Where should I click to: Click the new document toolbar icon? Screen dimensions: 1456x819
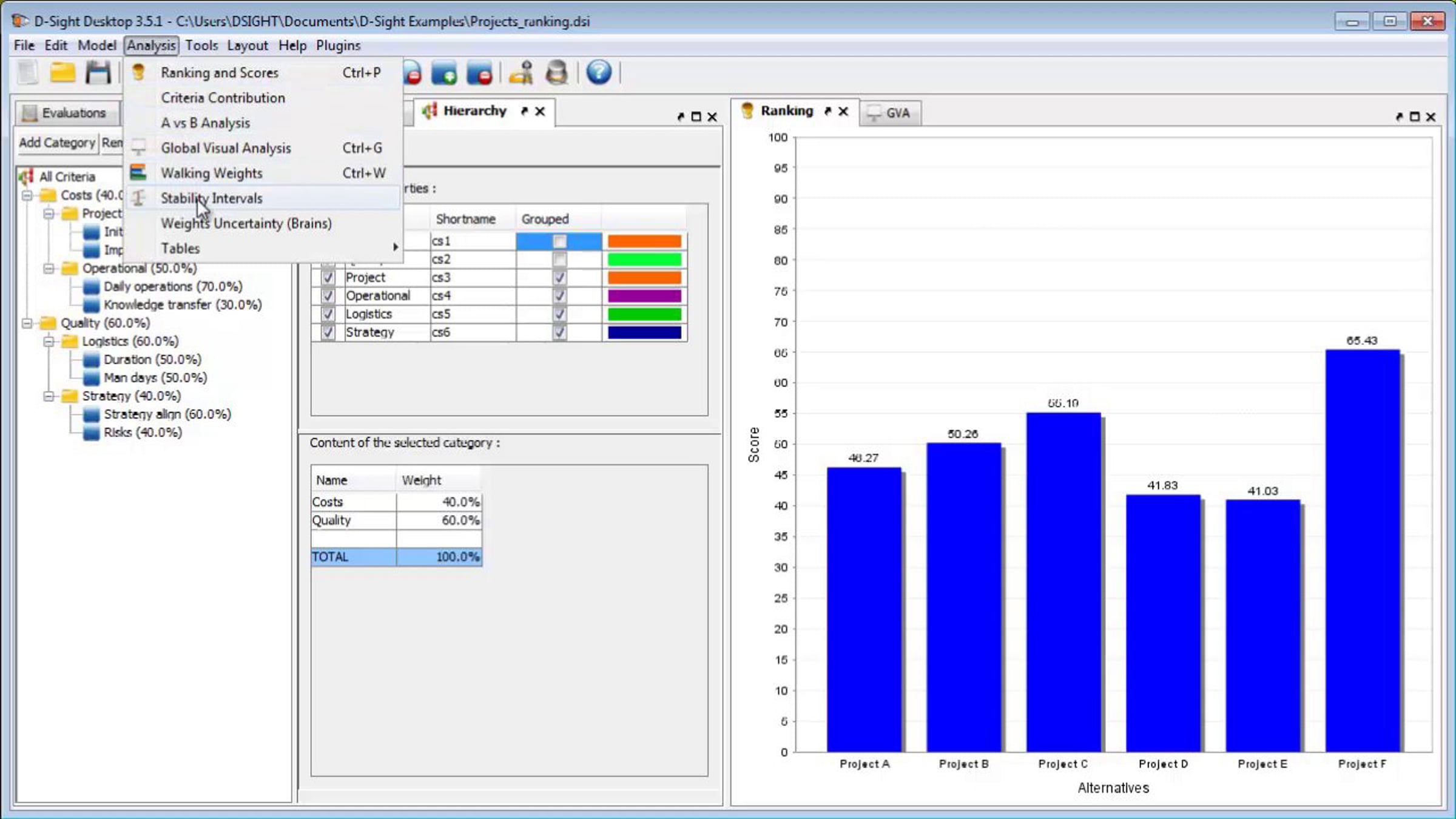pos(27,73)
